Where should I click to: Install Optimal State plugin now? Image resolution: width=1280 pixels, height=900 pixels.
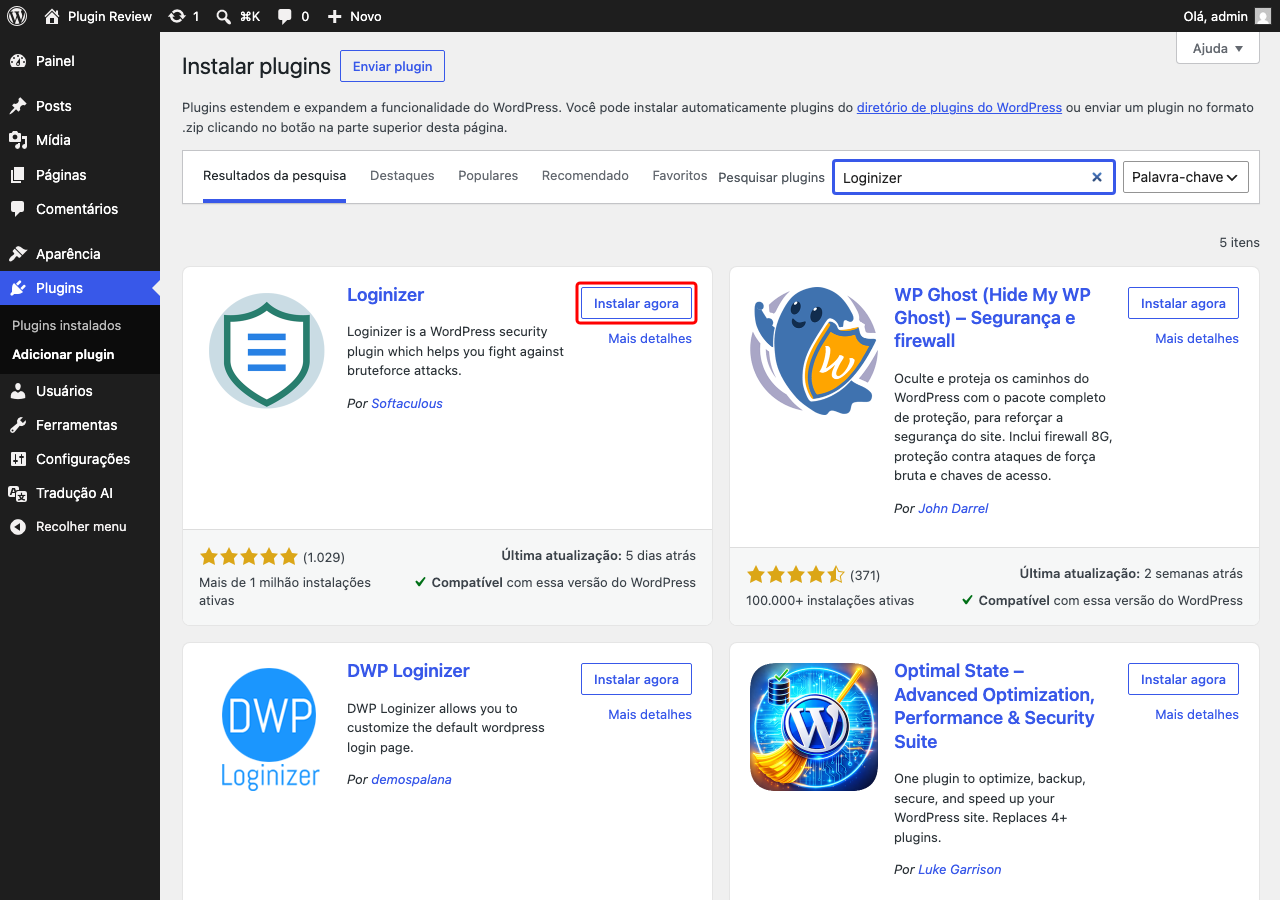(x=1183, y=679)
